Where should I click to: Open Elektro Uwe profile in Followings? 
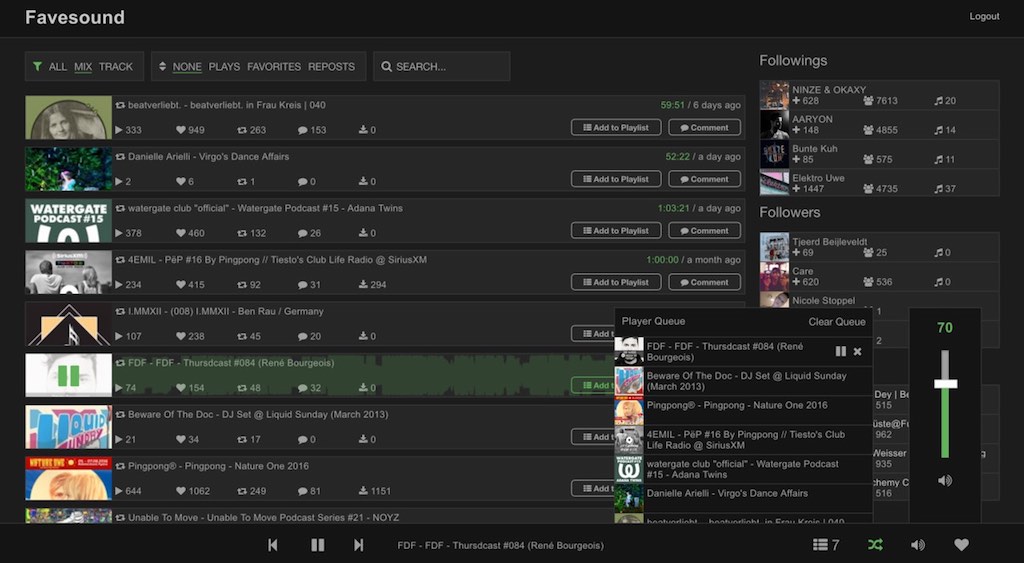[818, 178]
